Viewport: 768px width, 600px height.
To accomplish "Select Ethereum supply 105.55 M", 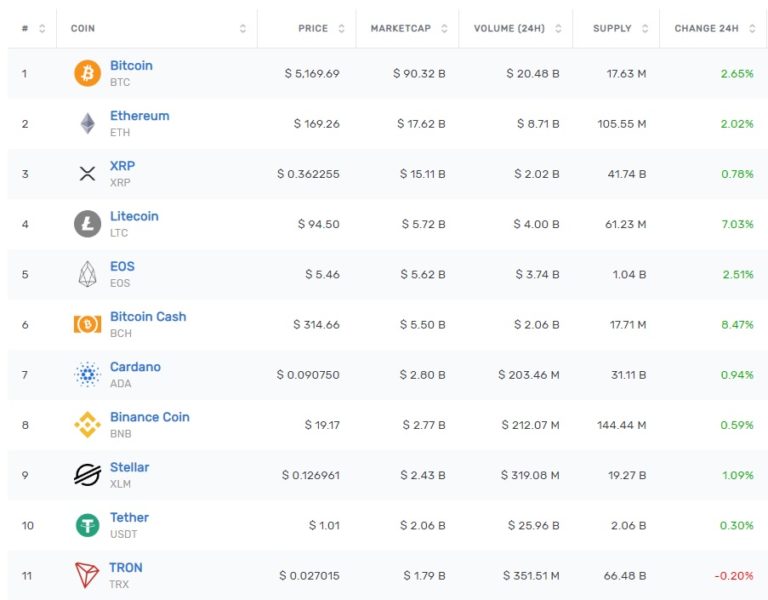I will [622, 123].
